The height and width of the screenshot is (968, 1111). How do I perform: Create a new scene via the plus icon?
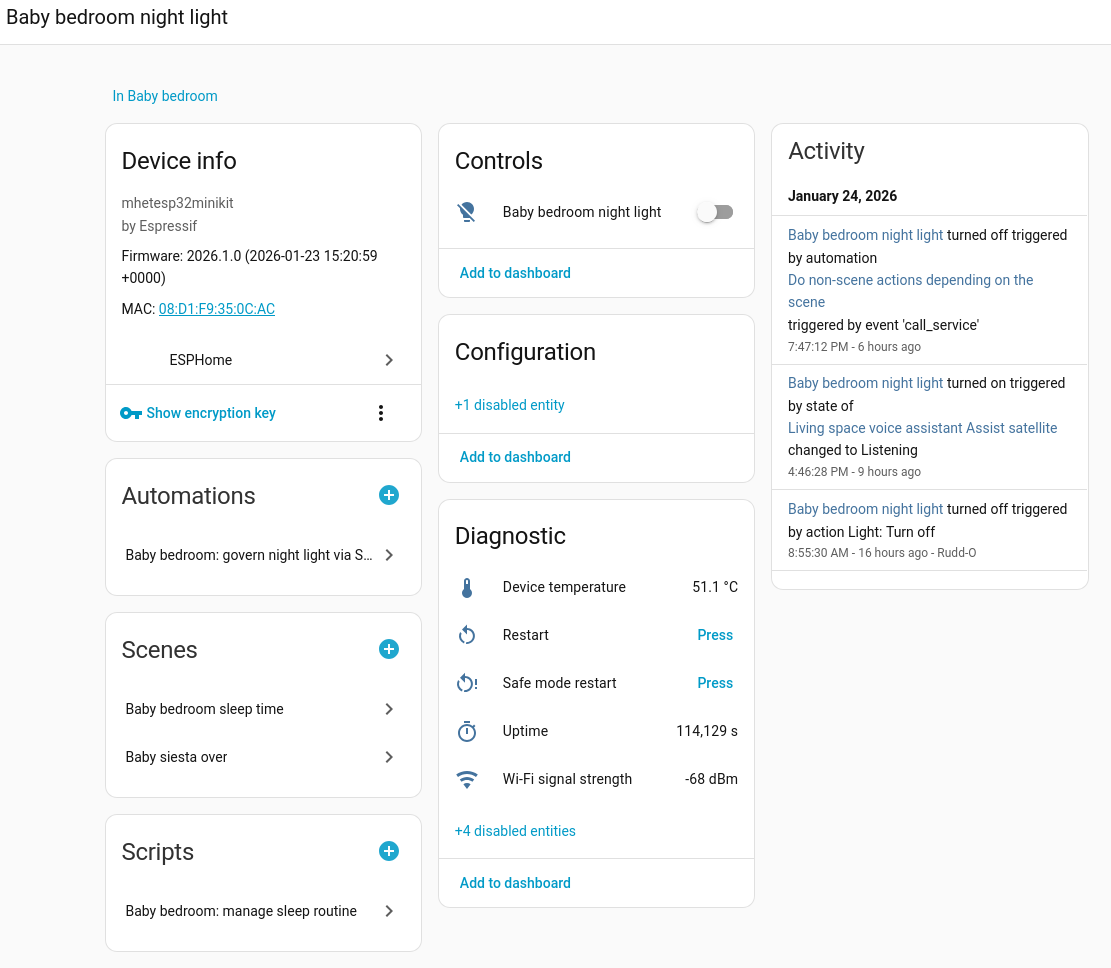388,649
